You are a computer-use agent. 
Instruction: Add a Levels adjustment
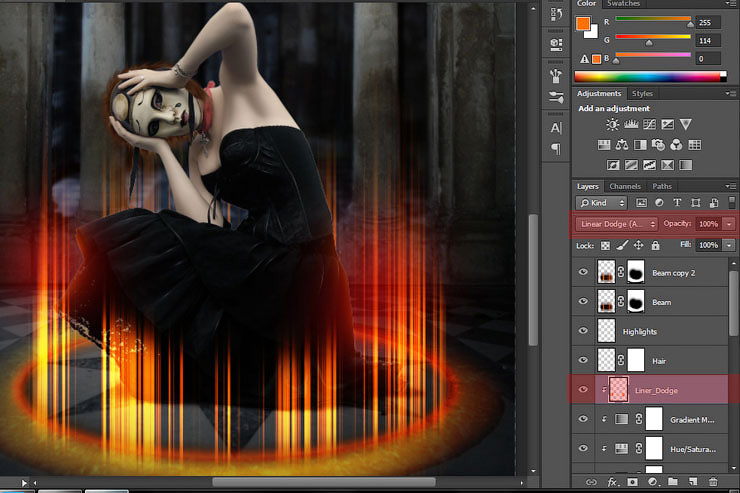[631, 125]
